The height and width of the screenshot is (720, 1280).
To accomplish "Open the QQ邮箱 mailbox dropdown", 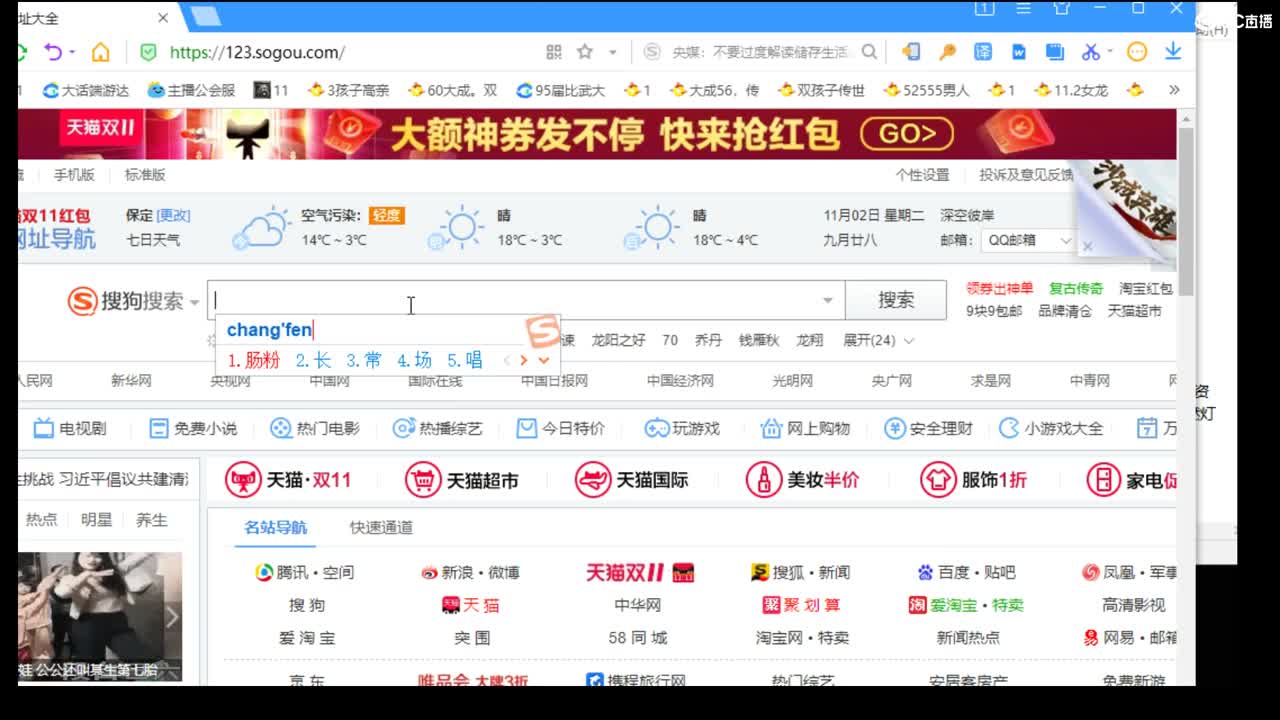I will [x=1029, y=240].
